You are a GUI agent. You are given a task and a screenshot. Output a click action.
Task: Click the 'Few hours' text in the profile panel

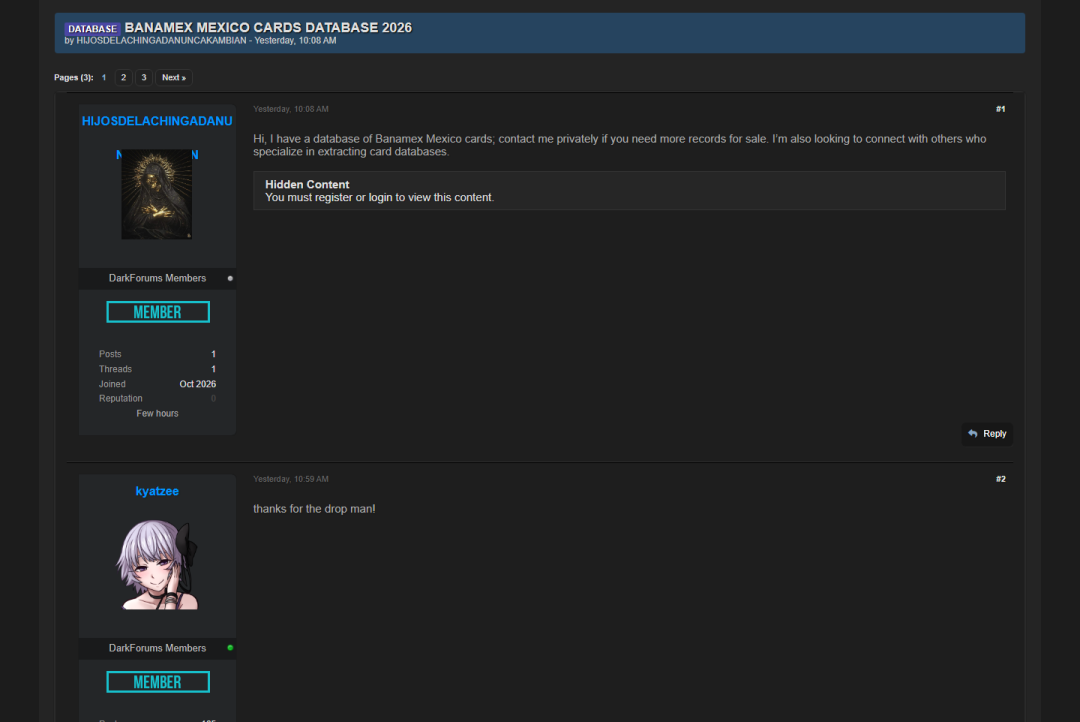pos(157,413)
